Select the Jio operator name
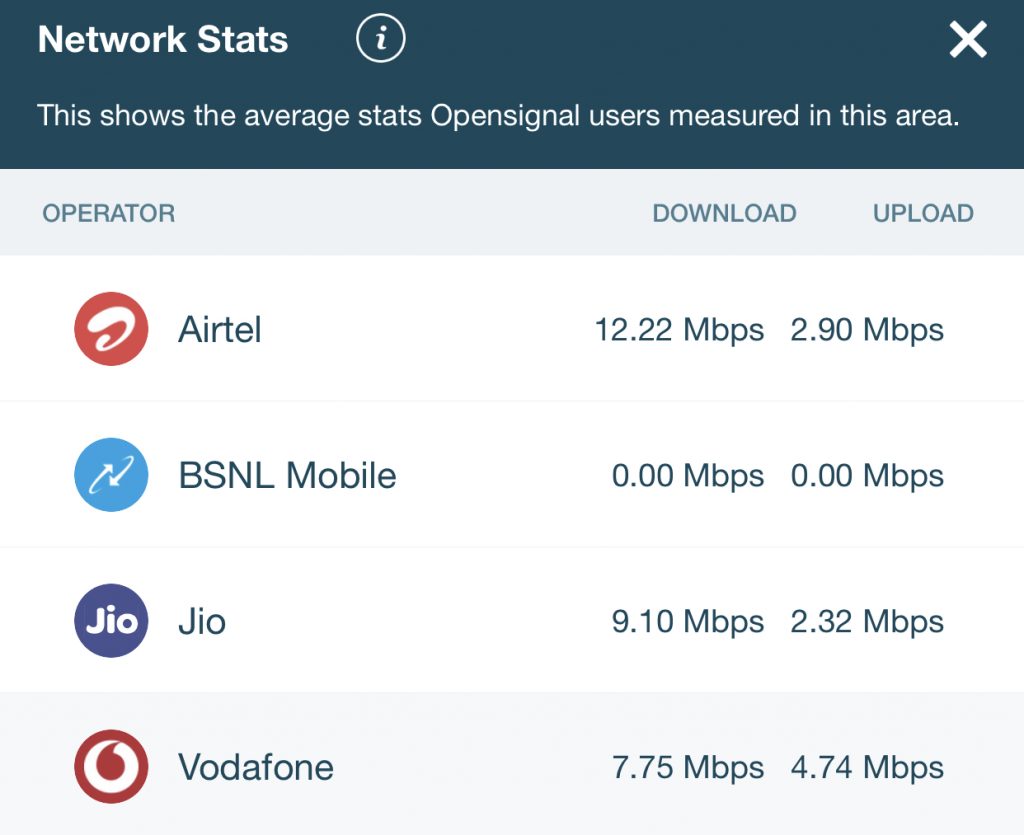Image resolution: width=1024 pixels, height=835 pixels. coord(202,621)
